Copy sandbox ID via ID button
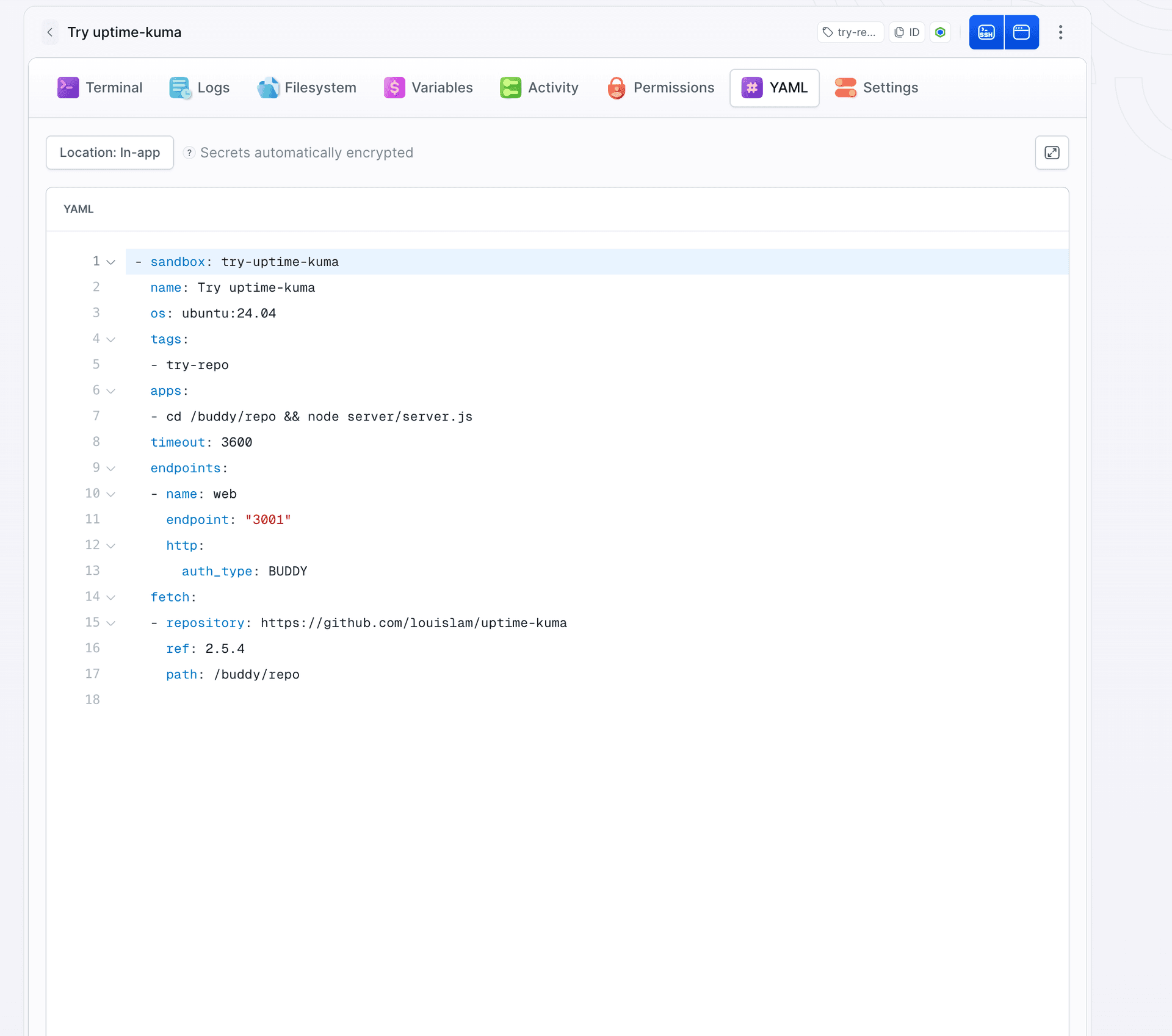1172x1036 pixels. (906, 32)
